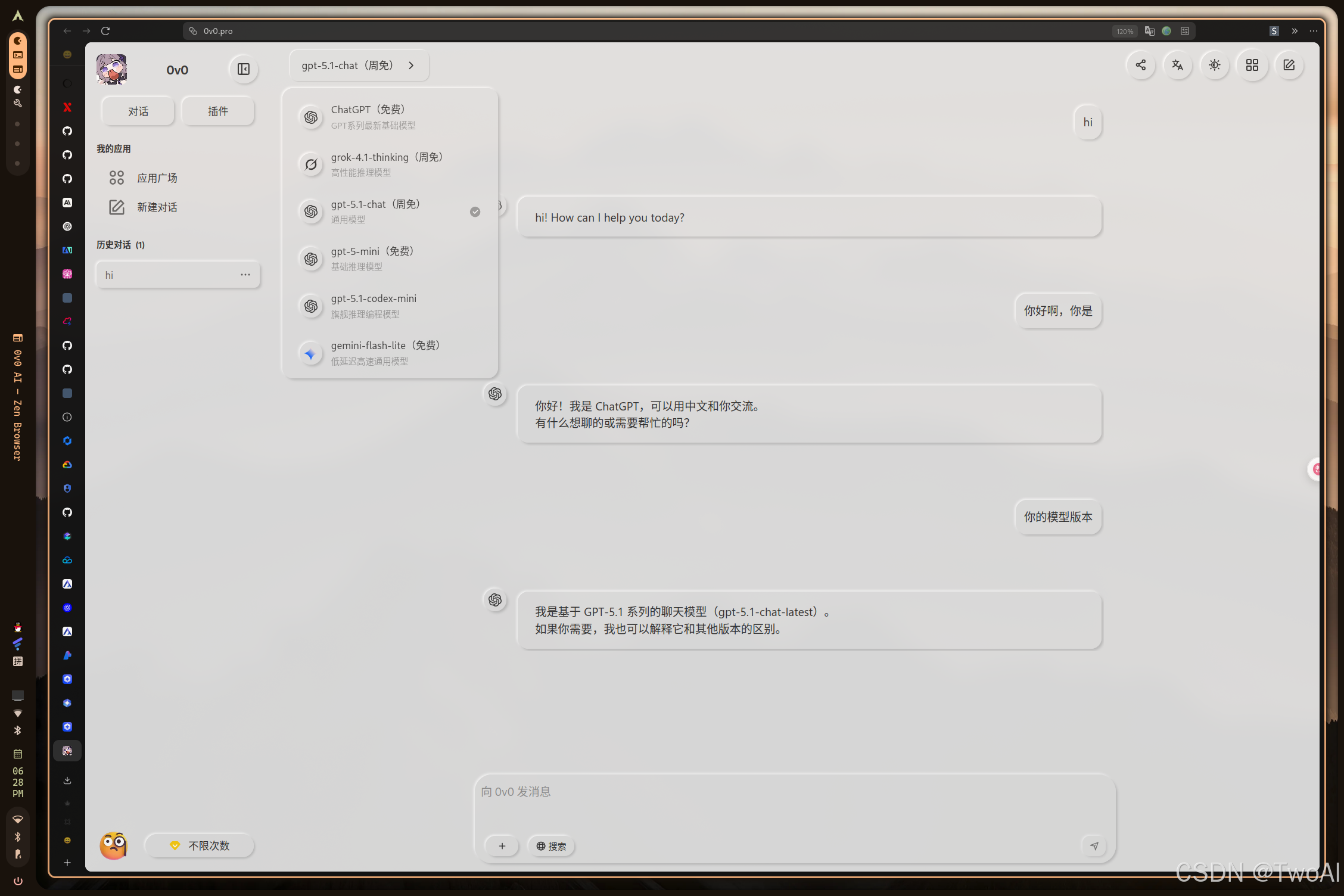Click the send message paper-plane icon
The height and width of the screenshot is (896, 1344).
[1094, 845]
